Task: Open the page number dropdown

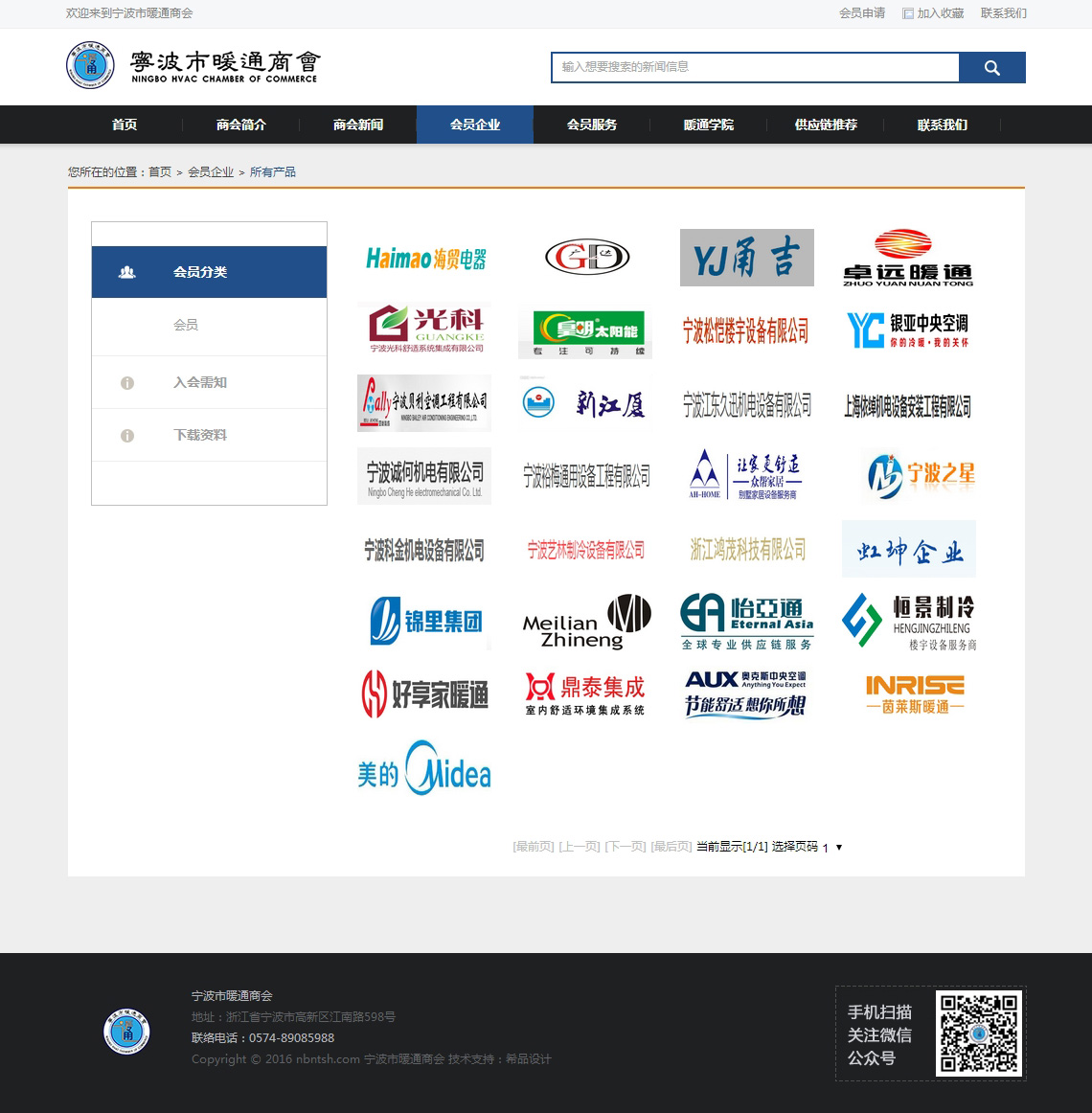Action: point(832,847)
